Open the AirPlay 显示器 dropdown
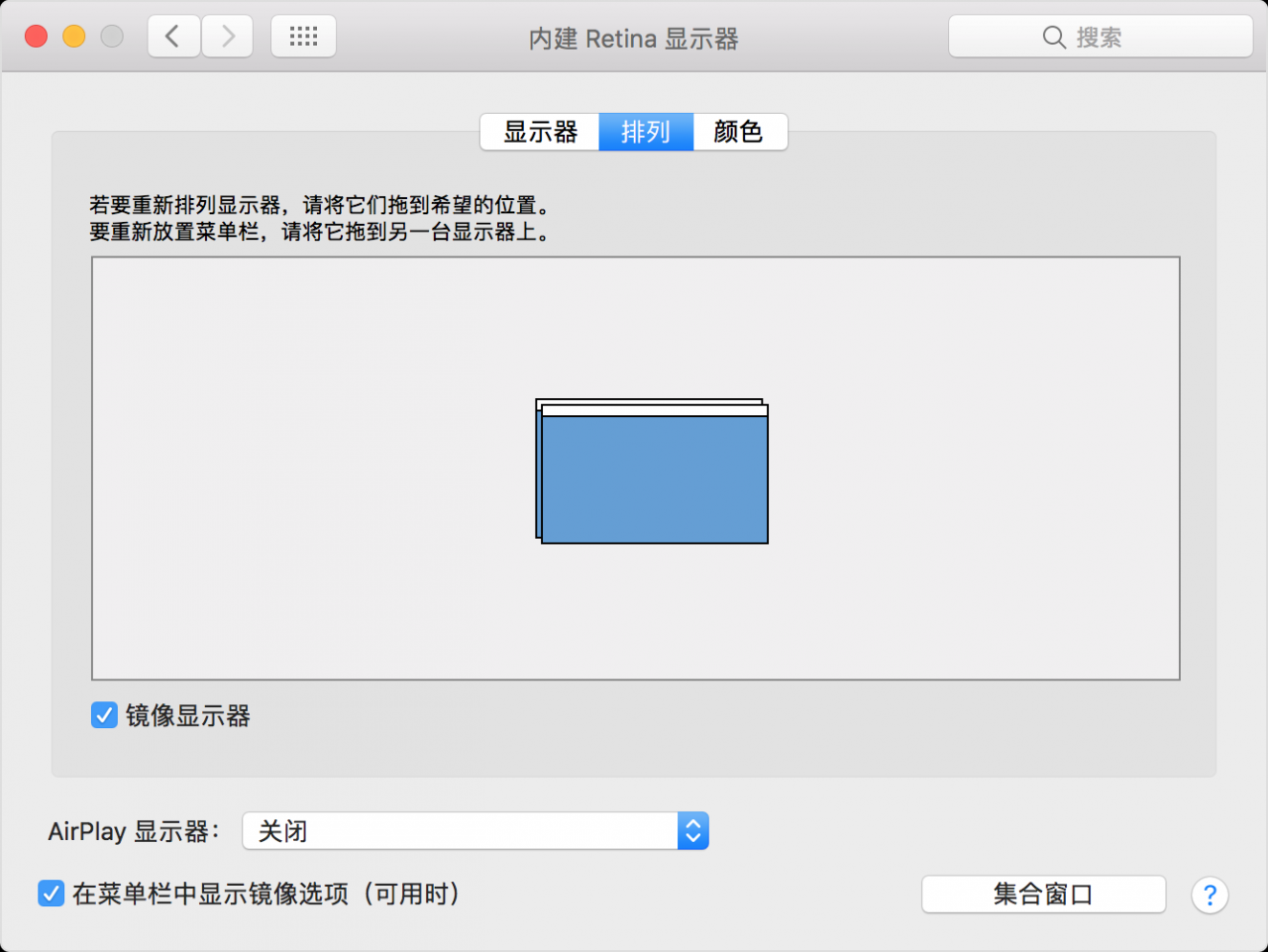 click(x=475, y=831)
